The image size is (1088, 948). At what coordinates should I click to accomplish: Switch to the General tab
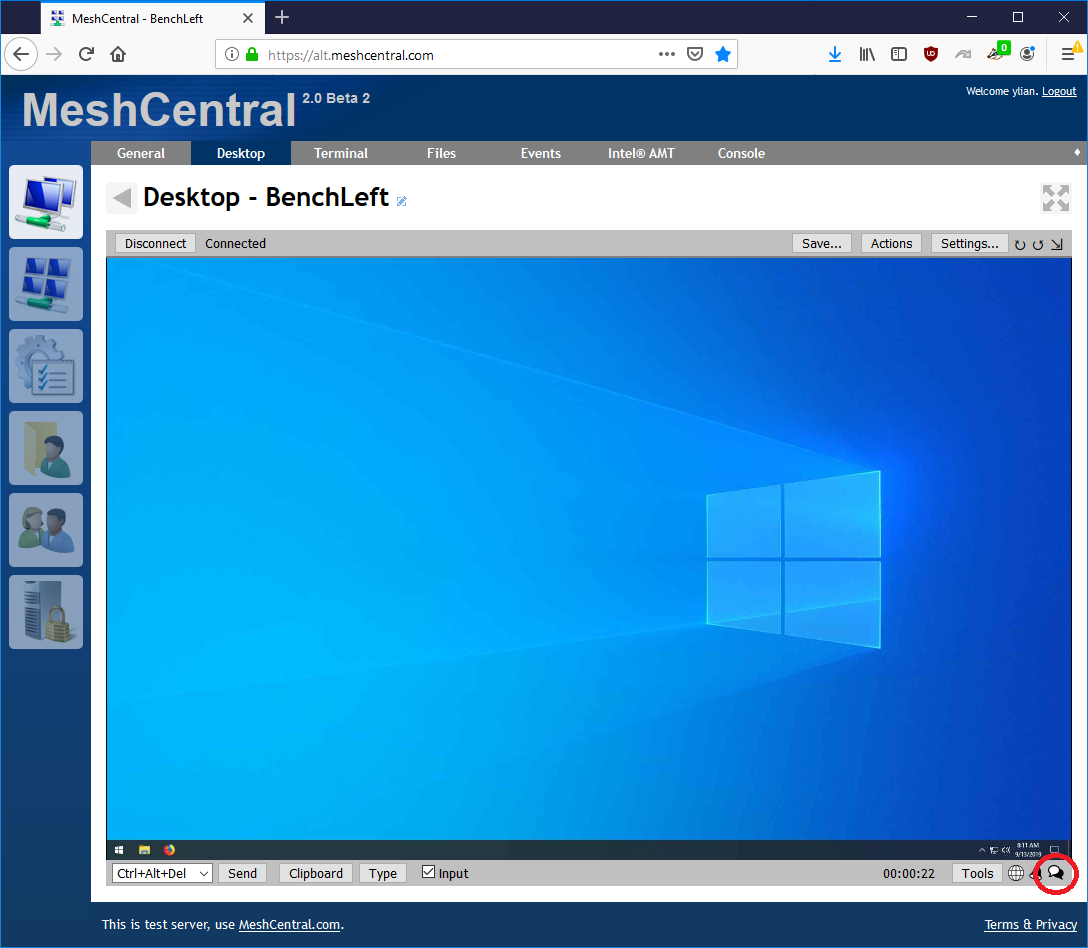(x=141, y=153)
